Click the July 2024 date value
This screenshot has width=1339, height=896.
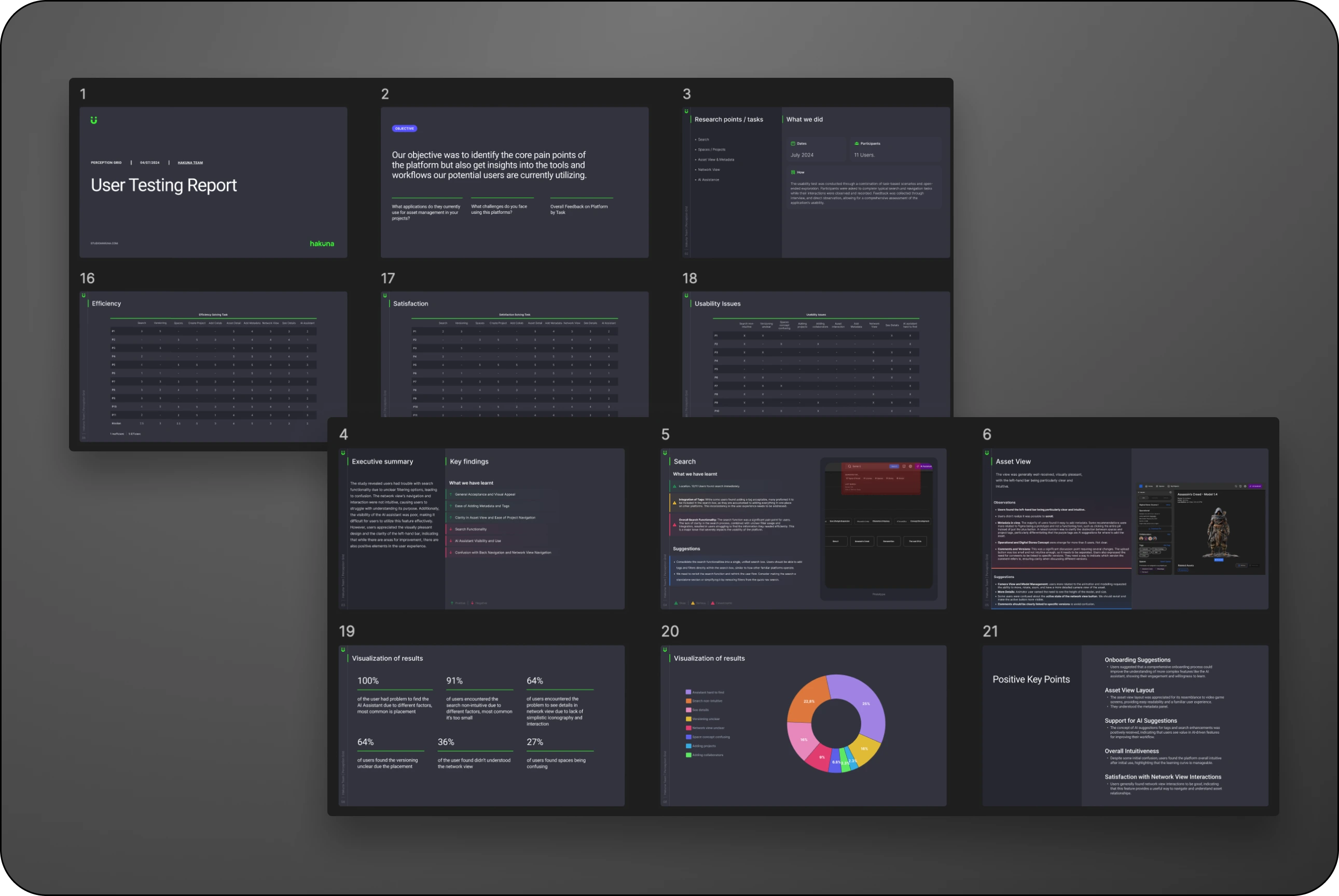coord(802,155)
